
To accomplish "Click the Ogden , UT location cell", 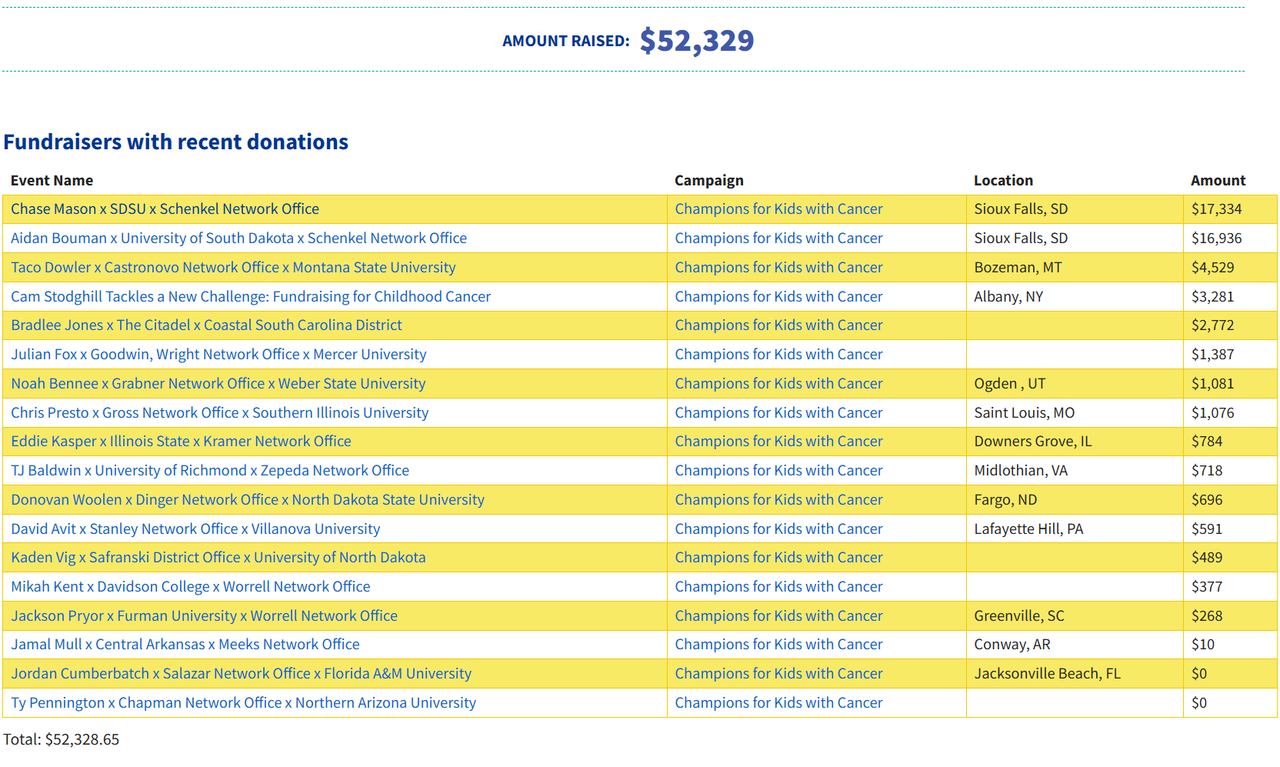I will [1075, 383].
